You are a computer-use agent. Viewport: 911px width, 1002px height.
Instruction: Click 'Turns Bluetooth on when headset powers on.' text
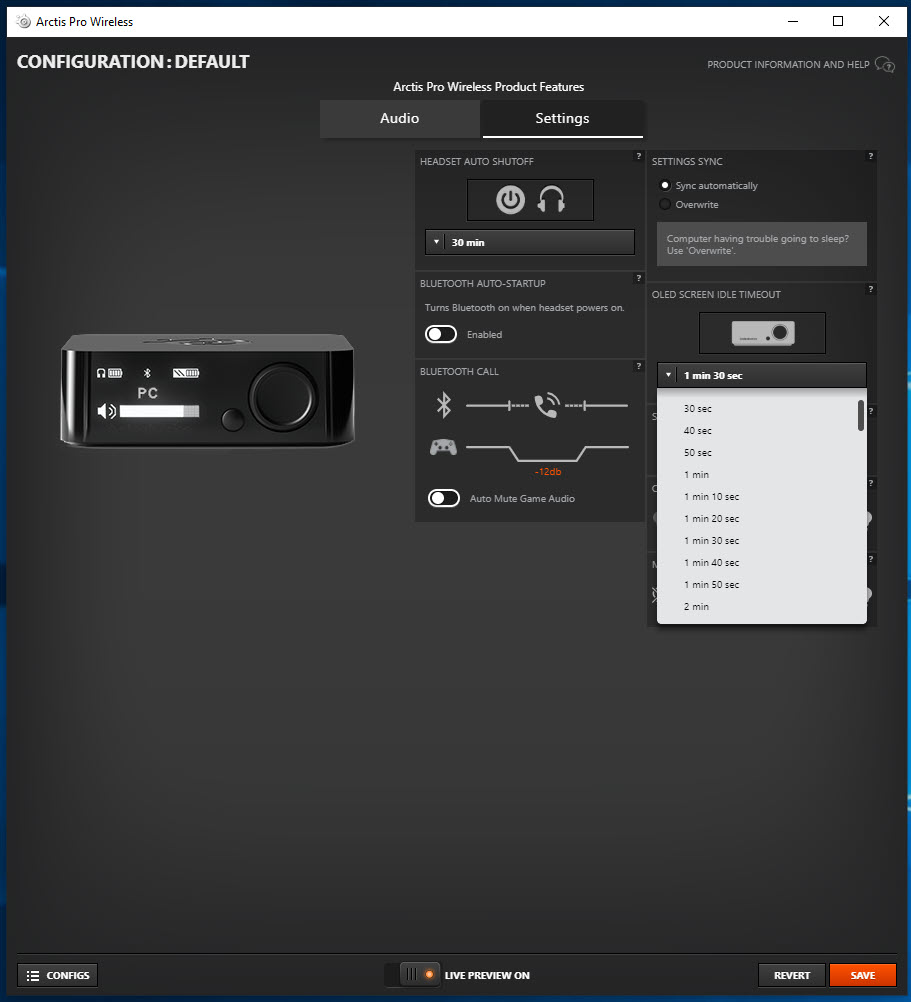pos(524,307)
